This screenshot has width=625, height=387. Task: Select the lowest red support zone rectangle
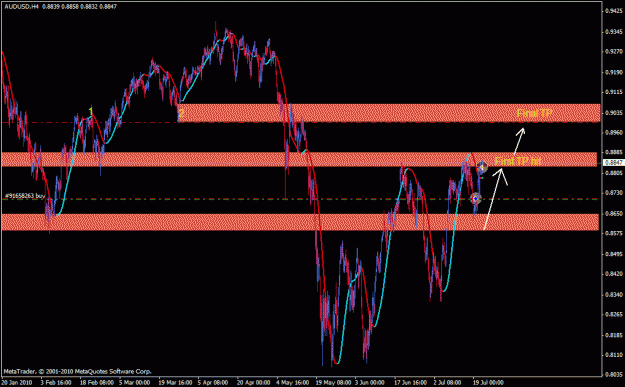click(x=300, y=222)
